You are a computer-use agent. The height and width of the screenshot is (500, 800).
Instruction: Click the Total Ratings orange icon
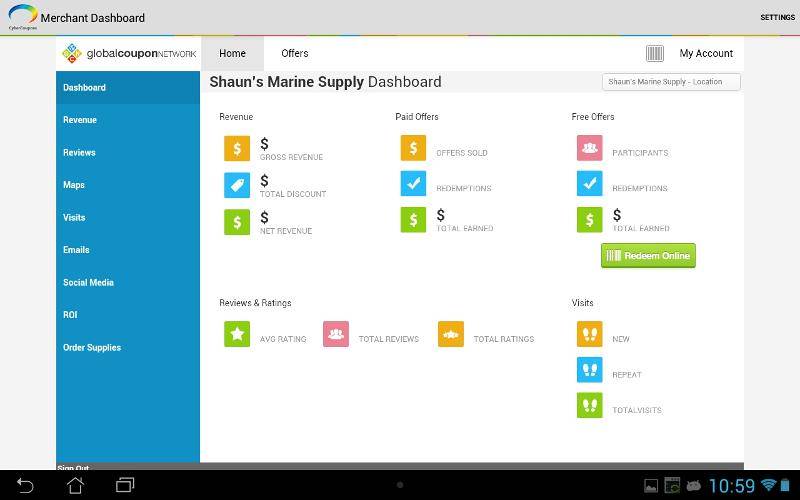click(451, 334)
